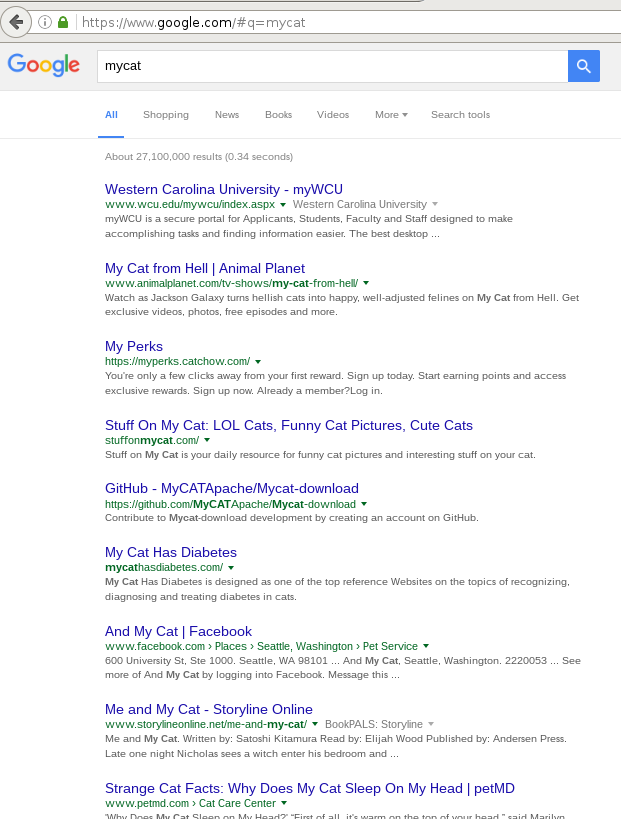This screenshot has width=621, height=819.
Task: Open Strange Cat Facts petMD result
Action: tap(310, 788)
